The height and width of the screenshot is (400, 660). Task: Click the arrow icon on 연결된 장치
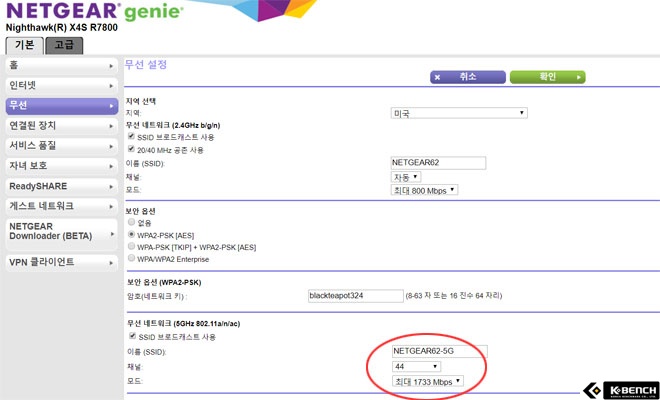pyautogui.click(x=111, y=126)
